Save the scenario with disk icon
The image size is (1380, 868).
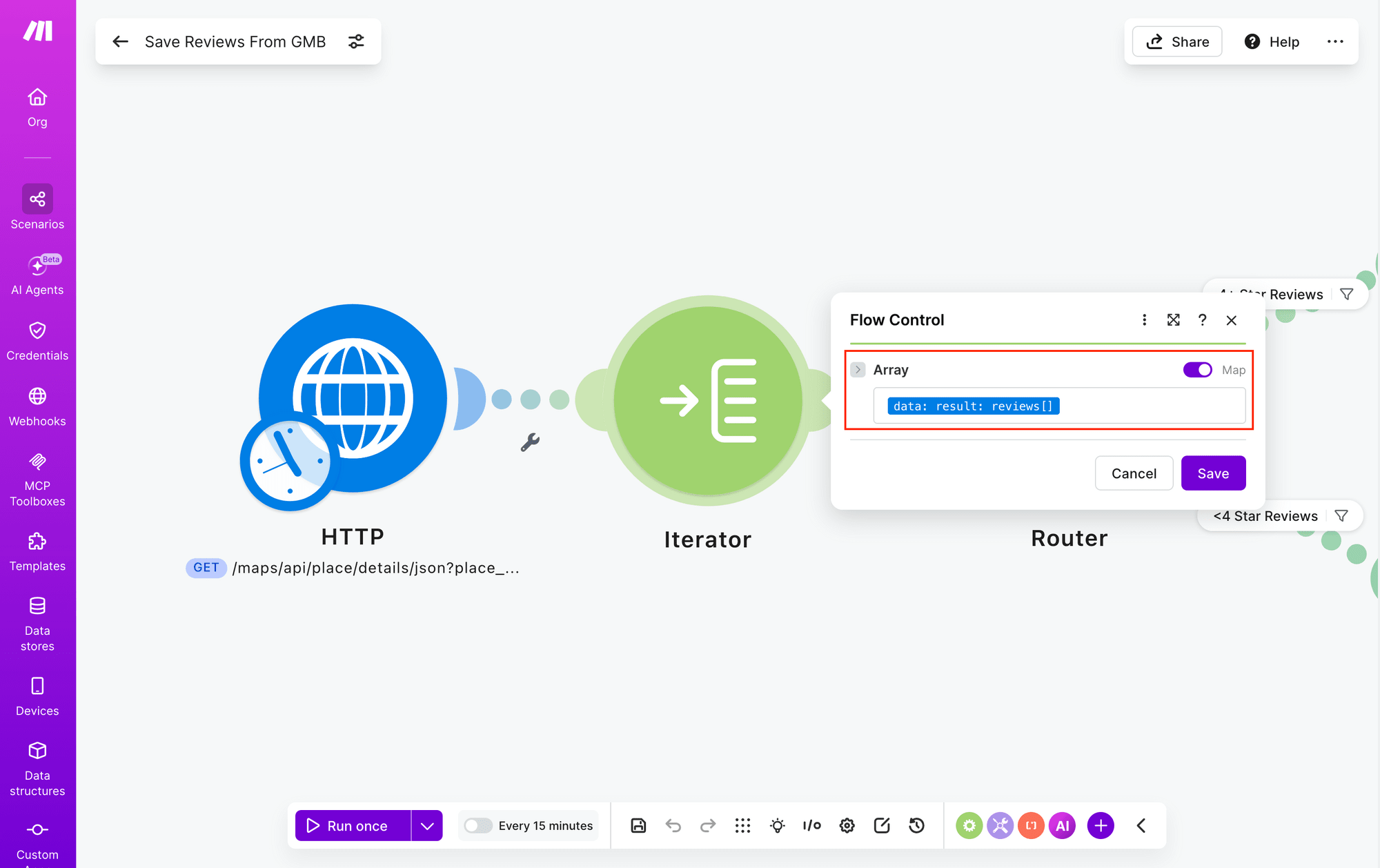click(x=638, y=825)
